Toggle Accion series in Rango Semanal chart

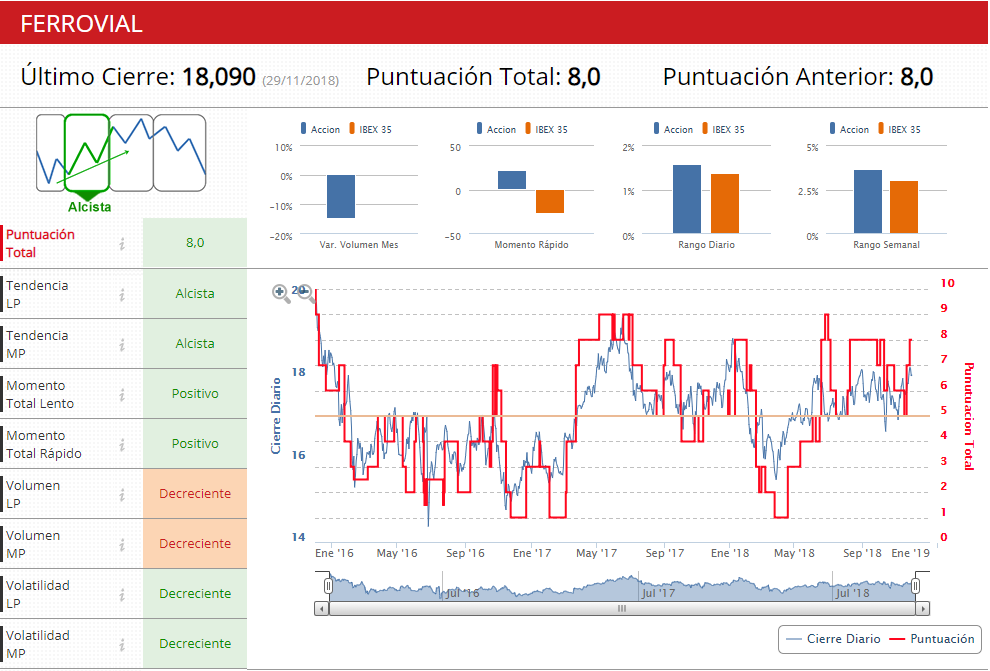pos(850,129)
